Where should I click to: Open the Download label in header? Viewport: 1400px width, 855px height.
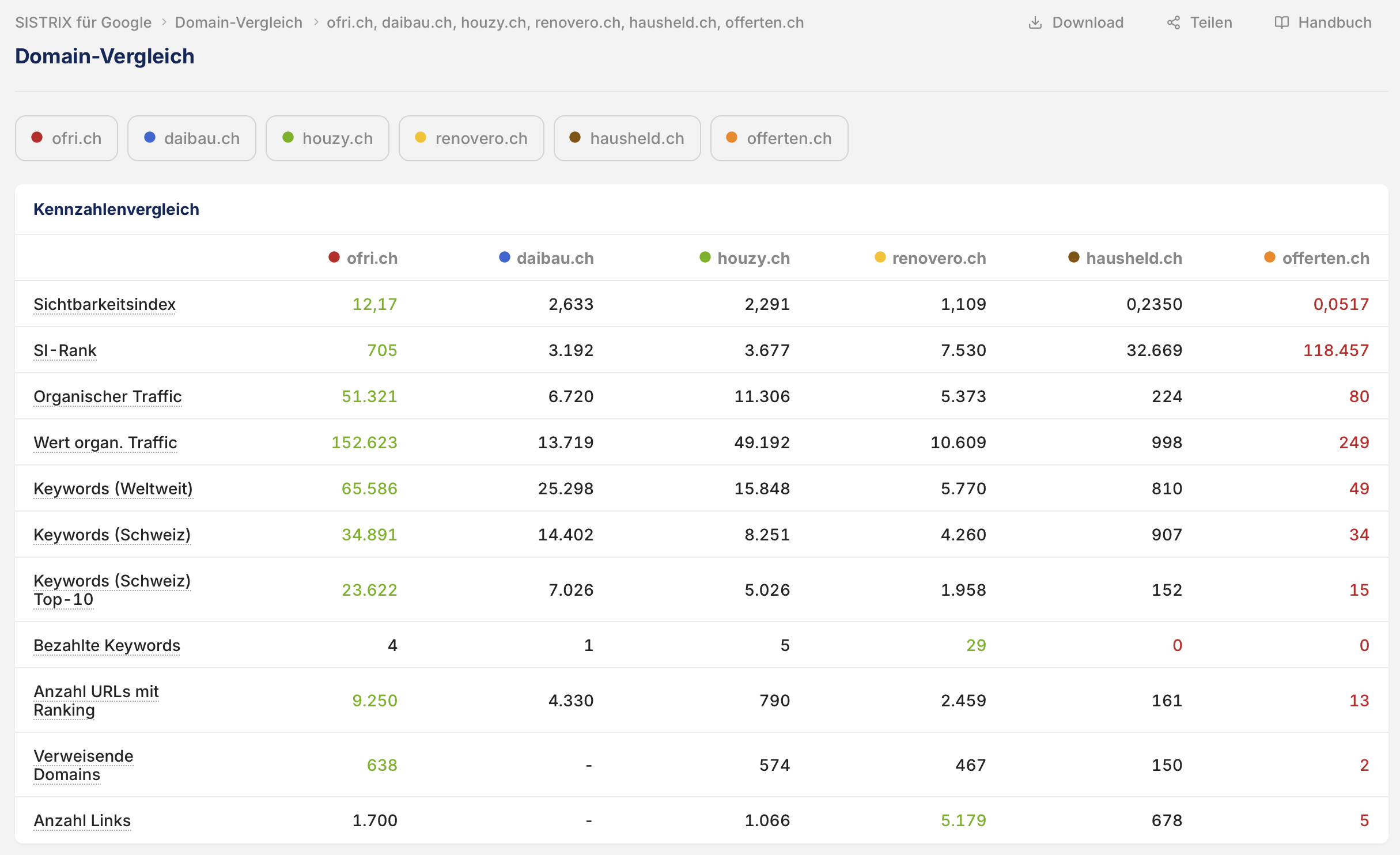click(1088, 22)
